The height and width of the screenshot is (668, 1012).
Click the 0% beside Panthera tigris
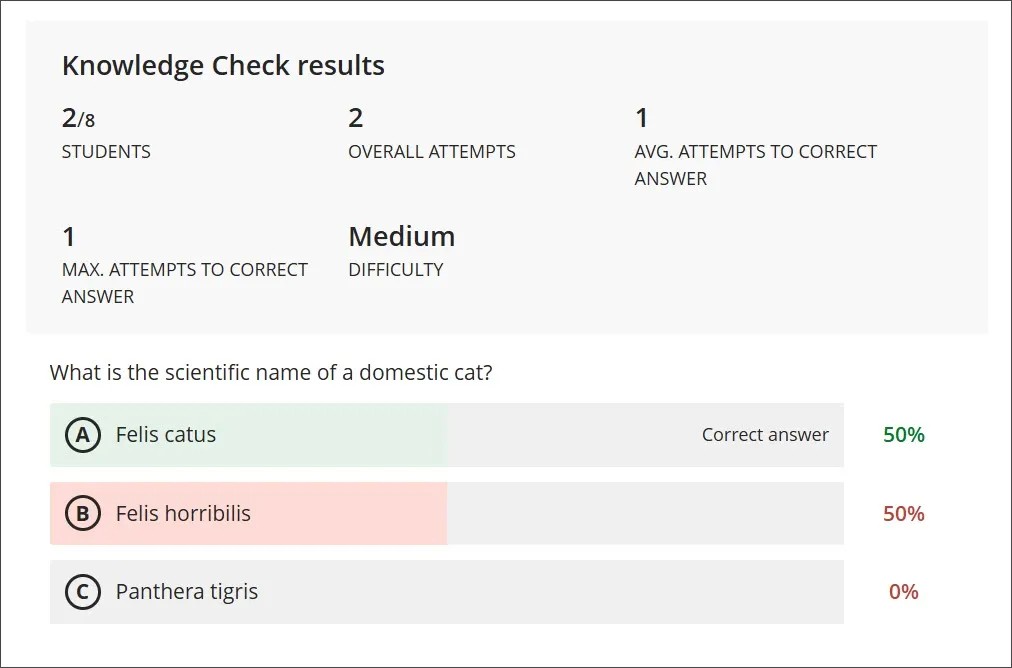pos(902,591)
